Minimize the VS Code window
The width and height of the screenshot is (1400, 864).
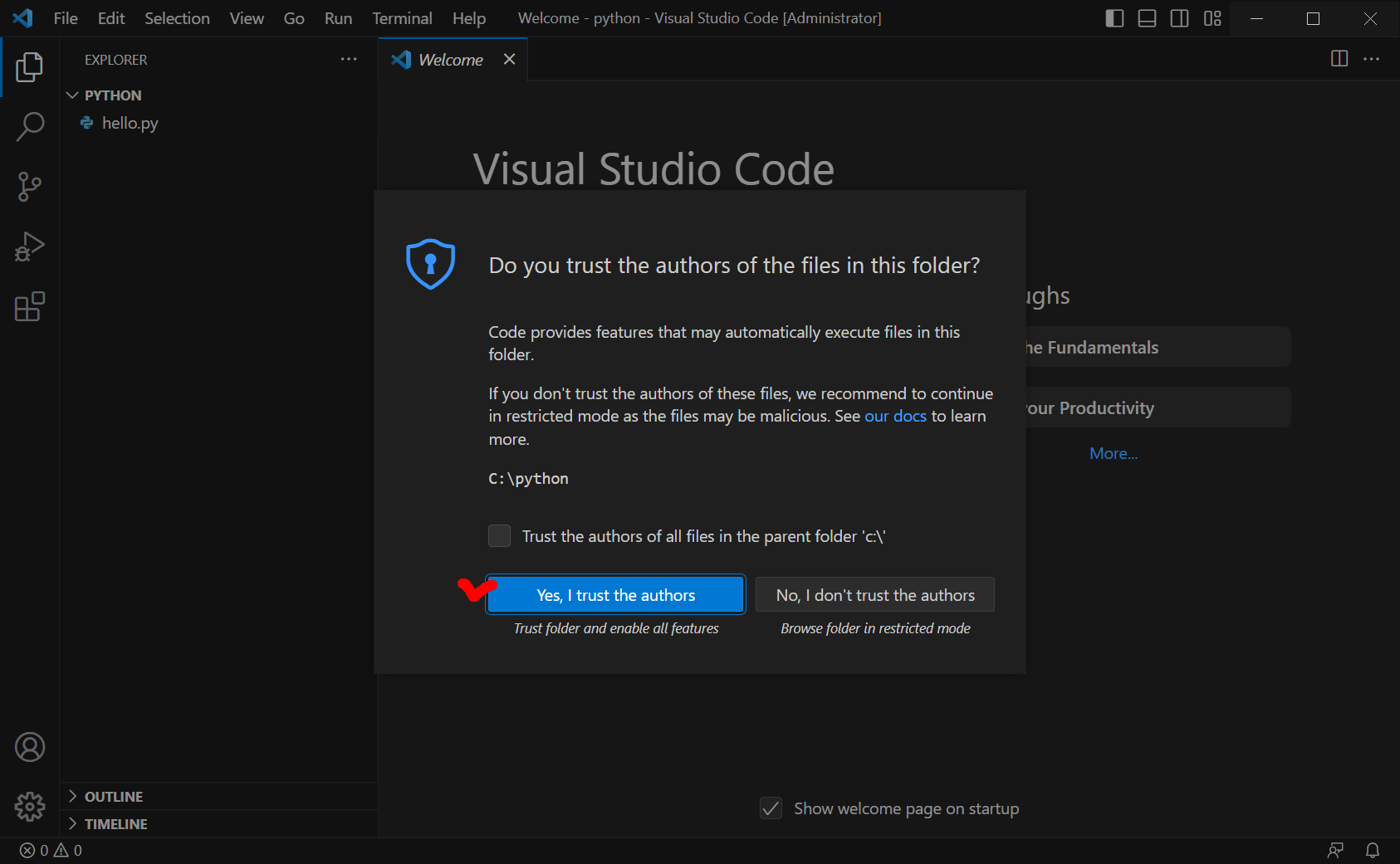1257,18
